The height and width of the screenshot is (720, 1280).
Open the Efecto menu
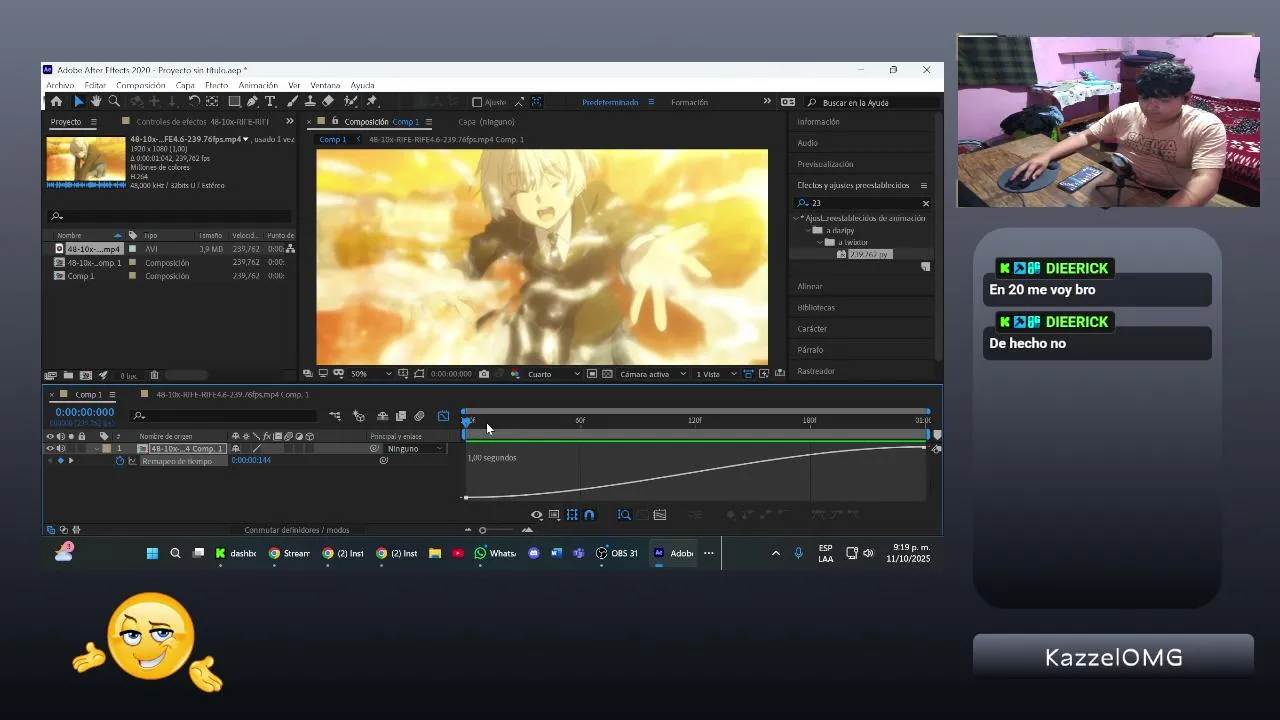coord(216,85)
